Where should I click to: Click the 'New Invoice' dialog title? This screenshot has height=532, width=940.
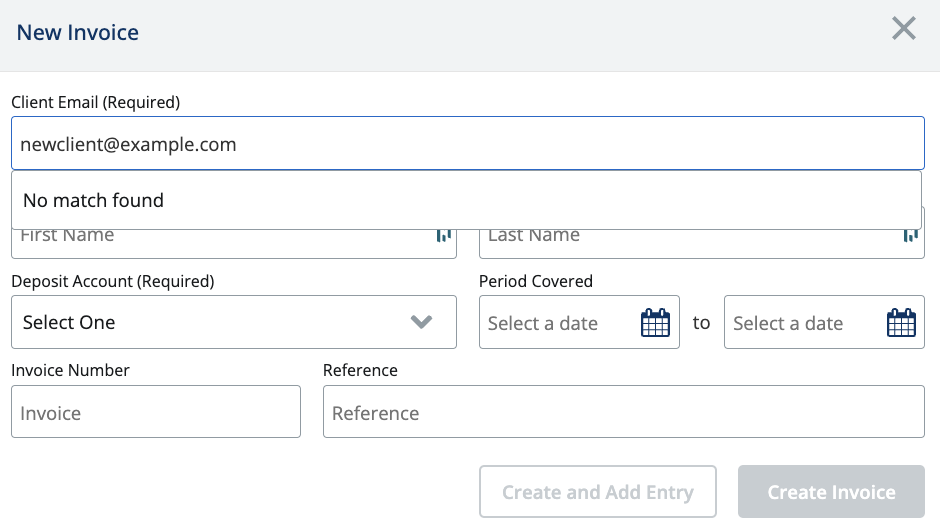[78, 32]
